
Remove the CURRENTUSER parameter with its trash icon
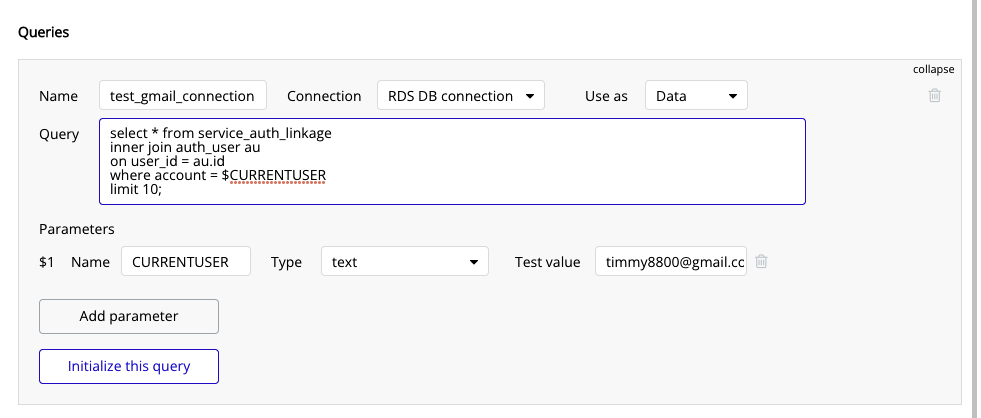[761, 262]
